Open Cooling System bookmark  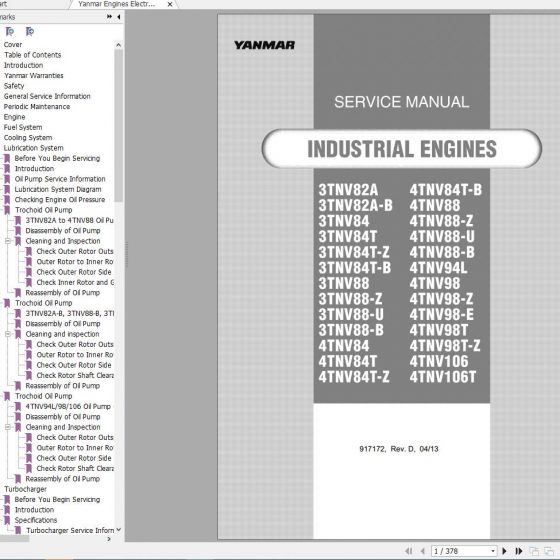click(28, 138)
